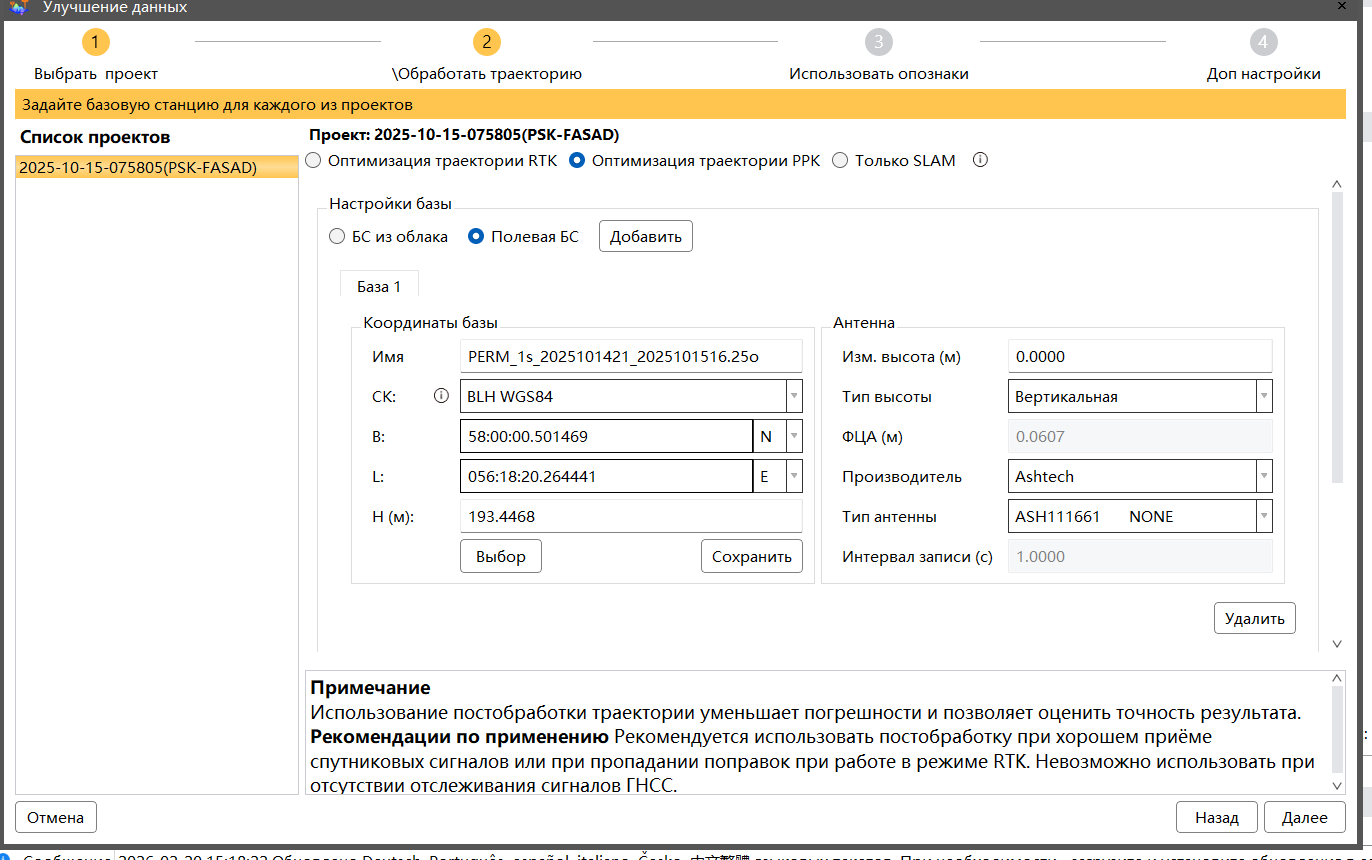The height and width of the screenshot is (860, 1372).
Task: Click the Далее button
Action: pos(1304,817)
